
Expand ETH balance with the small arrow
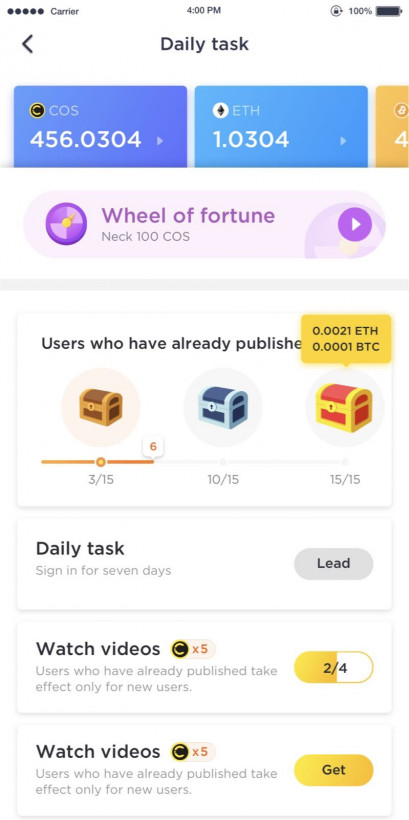point(343,141)
